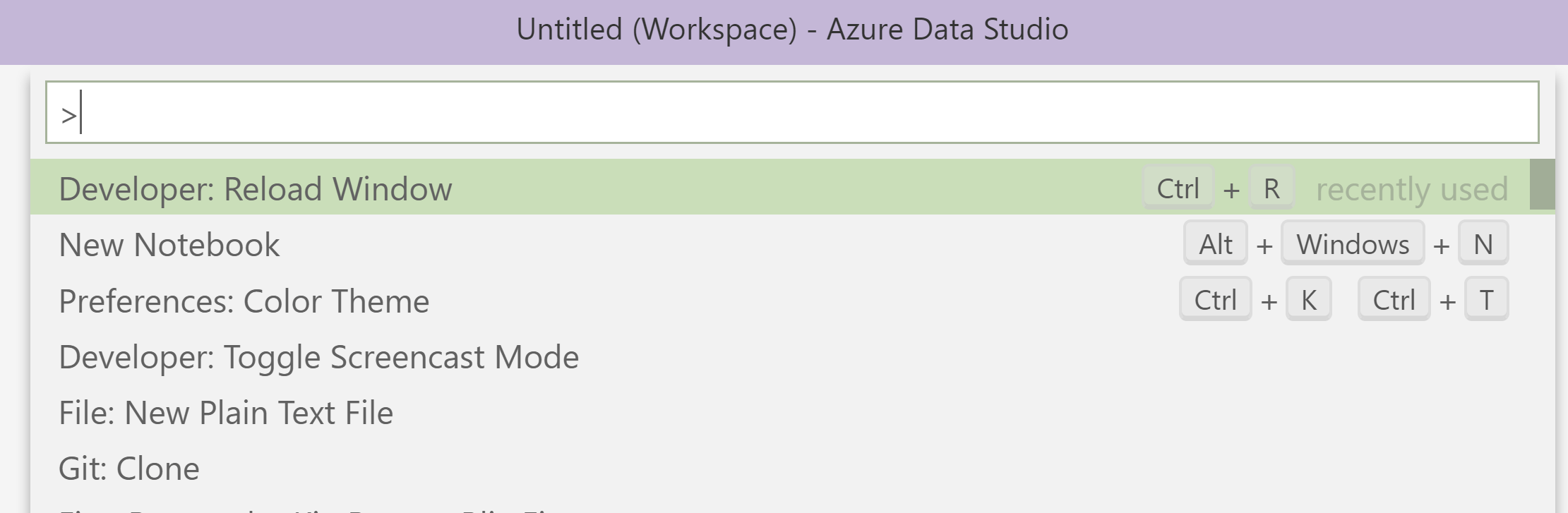Click the Ctrl badge just before the T key
The height and width of the screenshot is (513, 1568).
[1394, 300]
